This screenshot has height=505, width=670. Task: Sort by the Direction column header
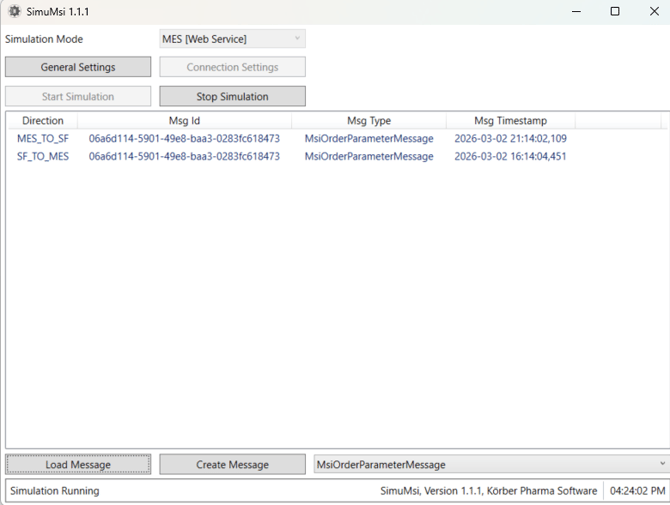point(42,121)
